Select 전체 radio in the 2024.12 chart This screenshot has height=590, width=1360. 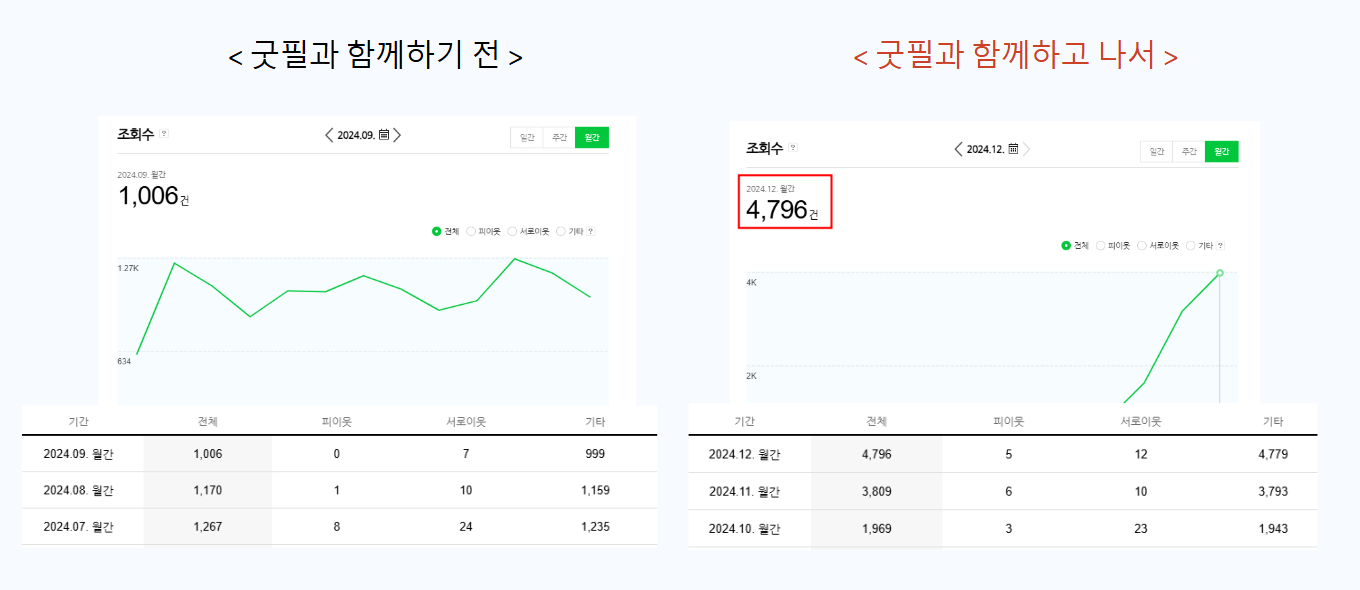(x=1066, y=245)
